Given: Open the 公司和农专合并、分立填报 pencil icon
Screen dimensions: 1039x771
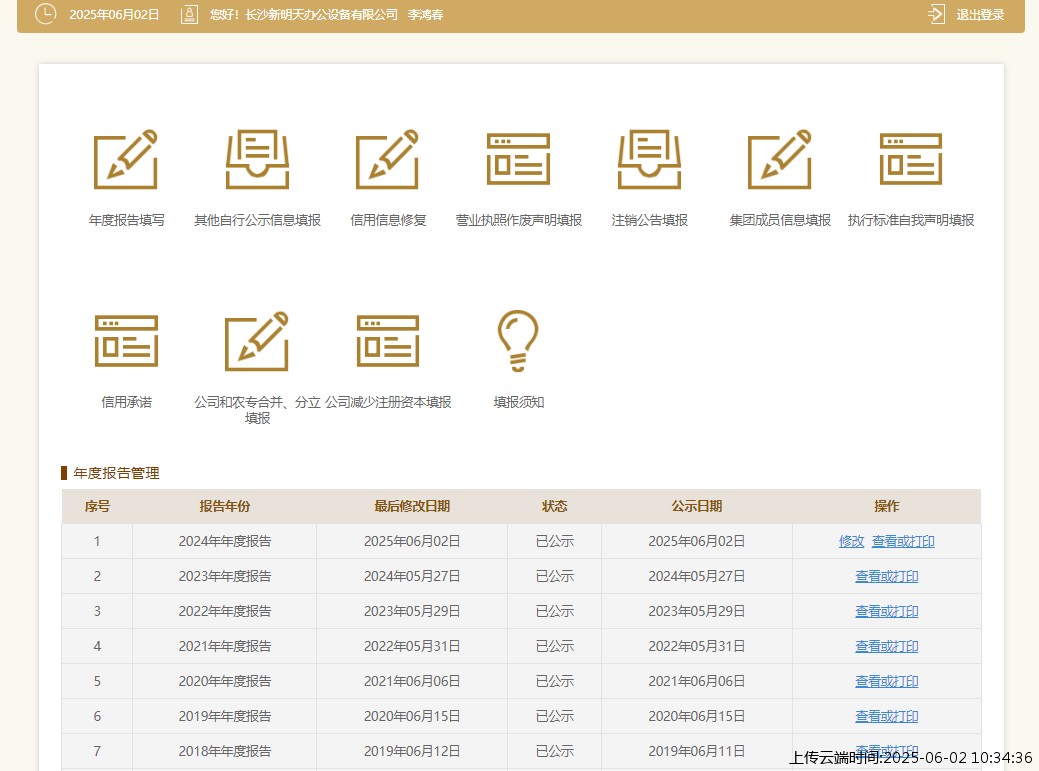Looking at the screenshot, I should click(257, 341).
